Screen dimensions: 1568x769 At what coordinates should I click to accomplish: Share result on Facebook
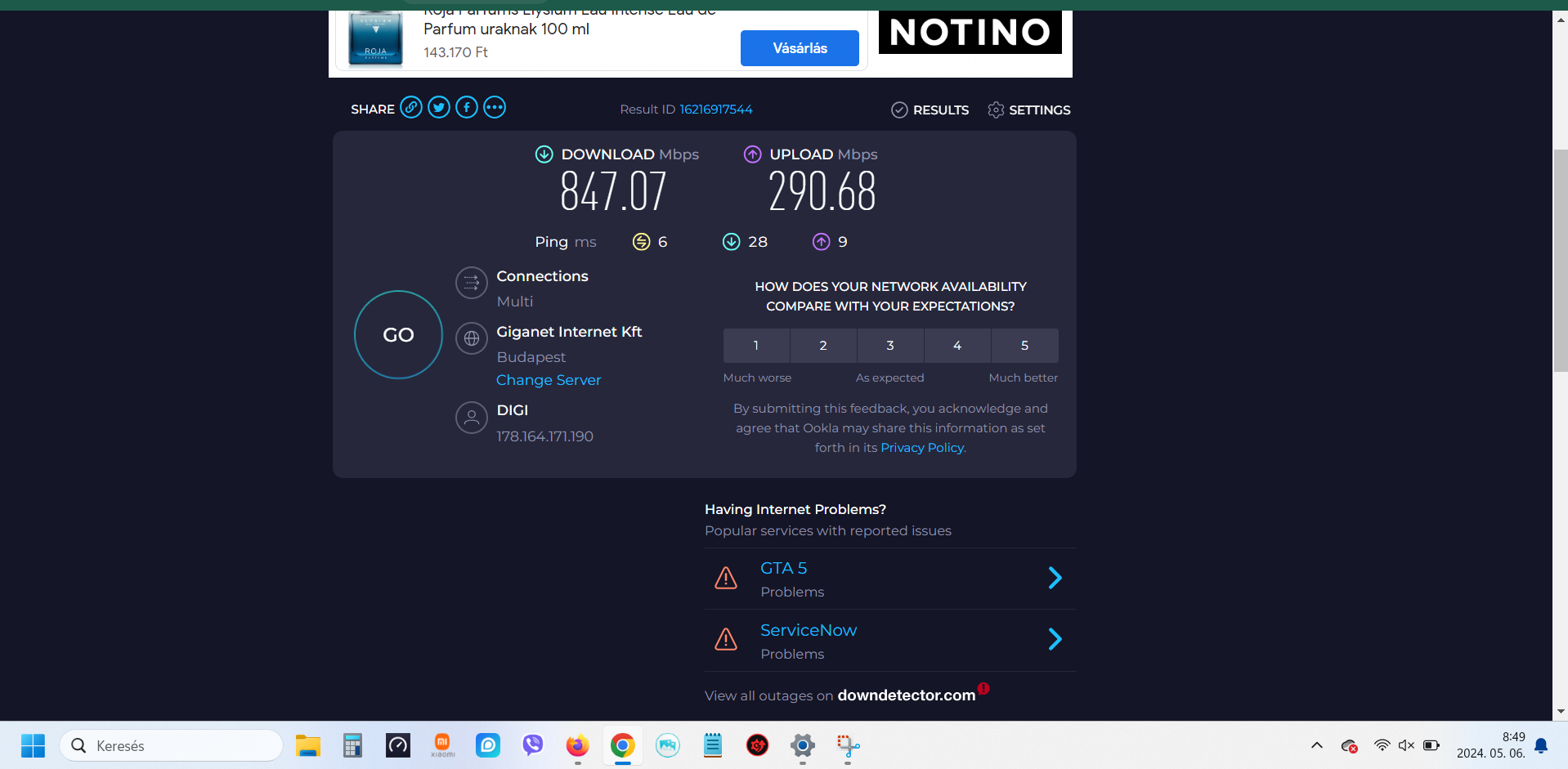click(467, 108)
